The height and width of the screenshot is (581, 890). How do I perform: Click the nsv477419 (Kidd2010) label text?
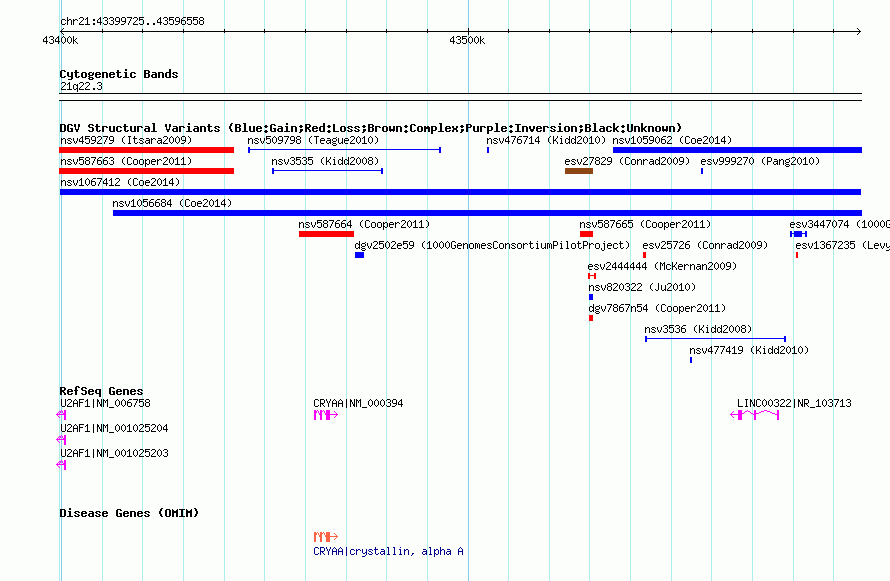[749, 350]
